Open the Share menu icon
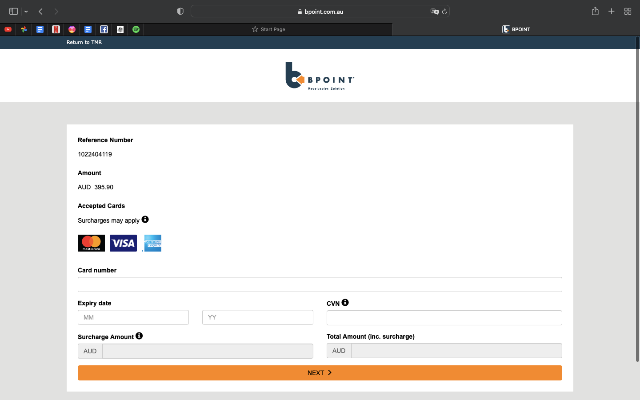The width and height of the screenshot is (640, 400). click(x=596, y=11)
